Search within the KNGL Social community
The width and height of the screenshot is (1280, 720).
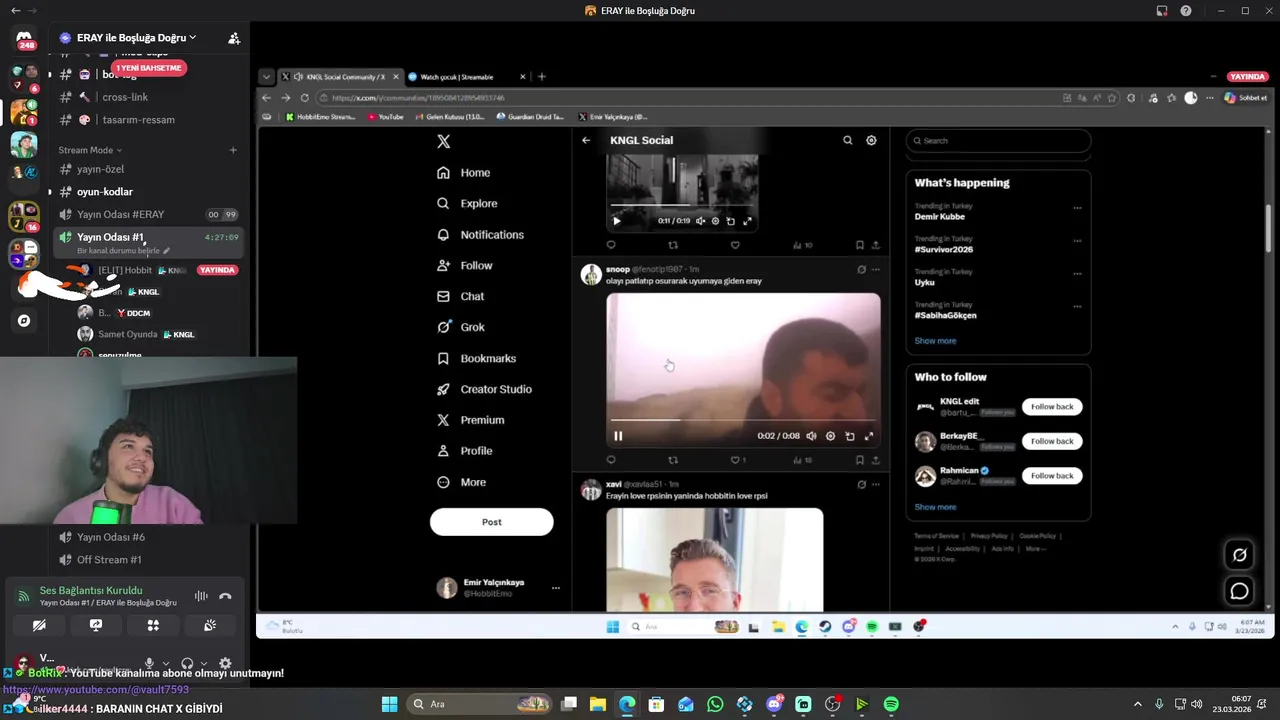pos(847,140)
